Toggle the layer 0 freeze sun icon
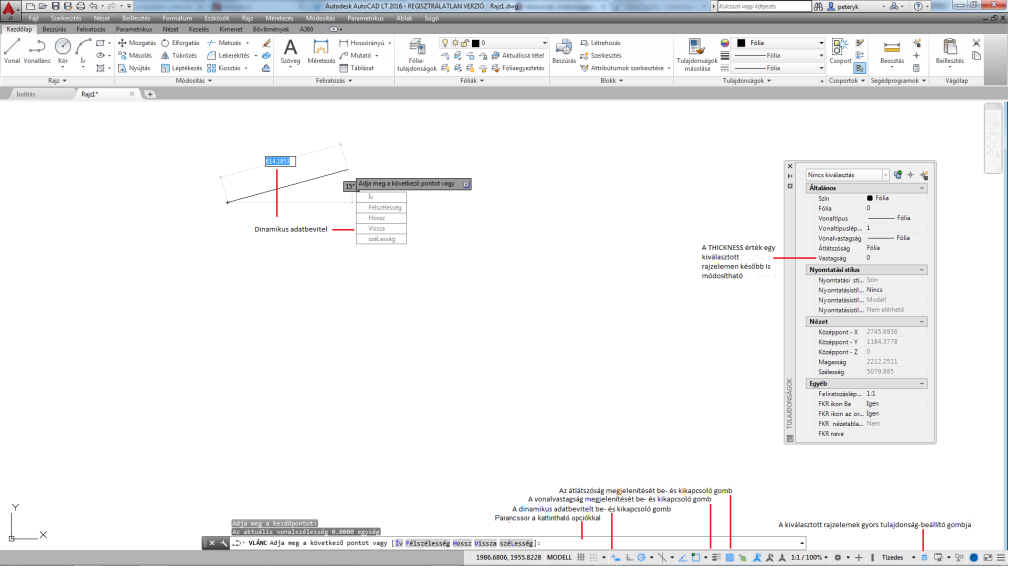Viewport: 1009px width, 568px height. (455, 43)
